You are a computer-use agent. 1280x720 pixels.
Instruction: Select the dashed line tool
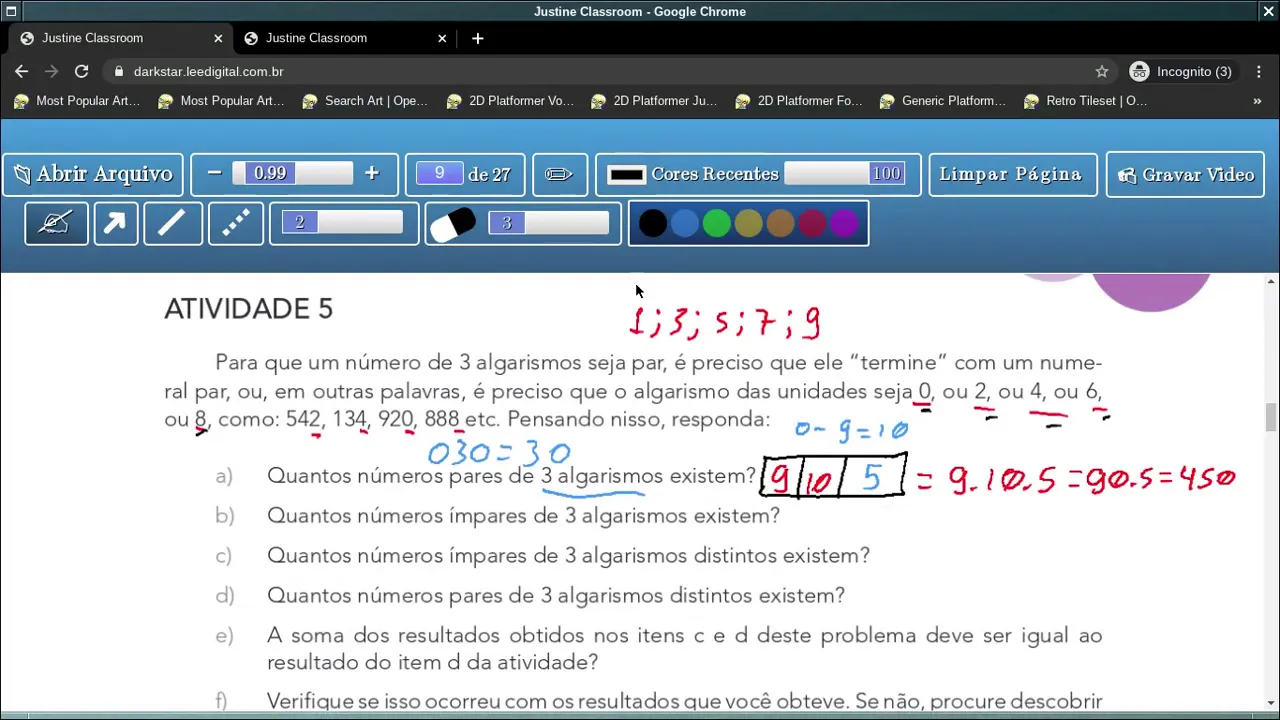(x=236, y=224)
